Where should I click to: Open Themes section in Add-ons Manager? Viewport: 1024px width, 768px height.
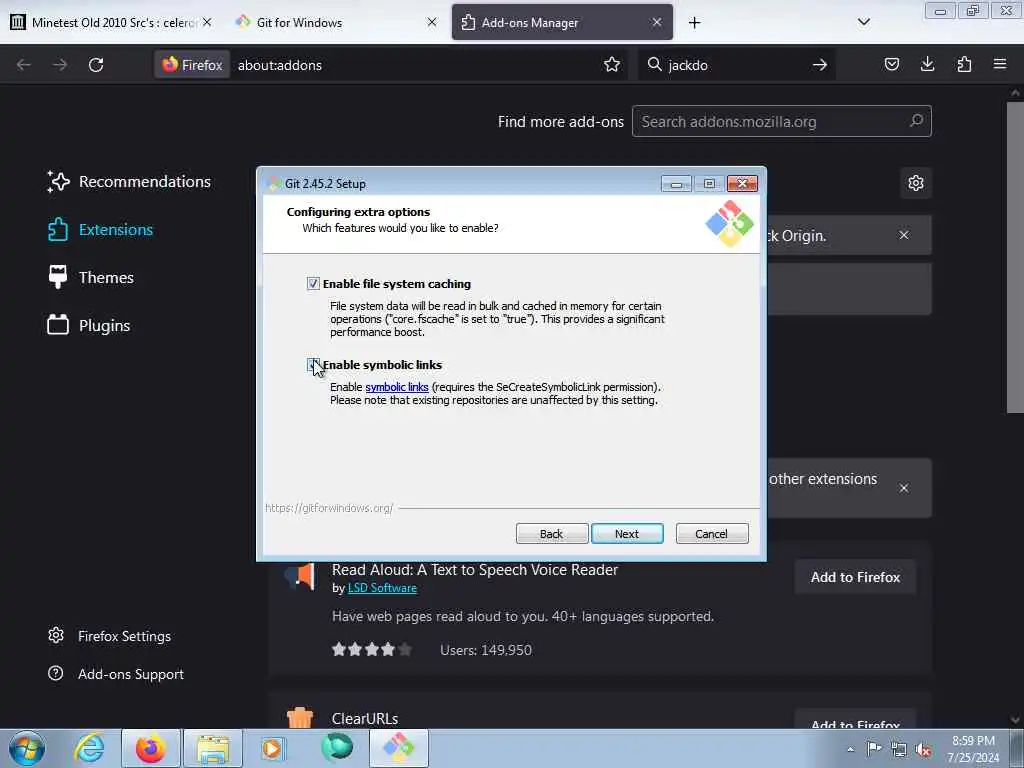(x=91, y=278)
